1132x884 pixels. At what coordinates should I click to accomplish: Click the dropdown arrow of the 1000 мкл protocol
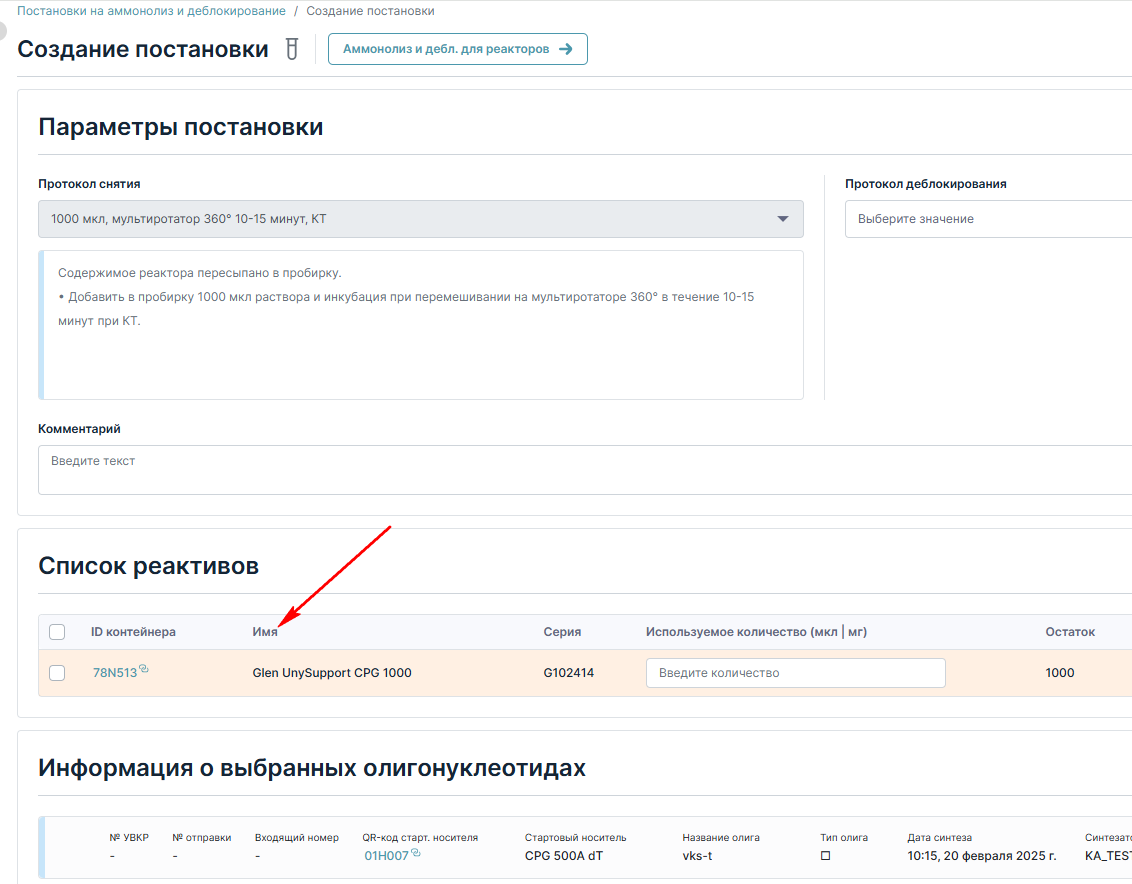[783, 219]
